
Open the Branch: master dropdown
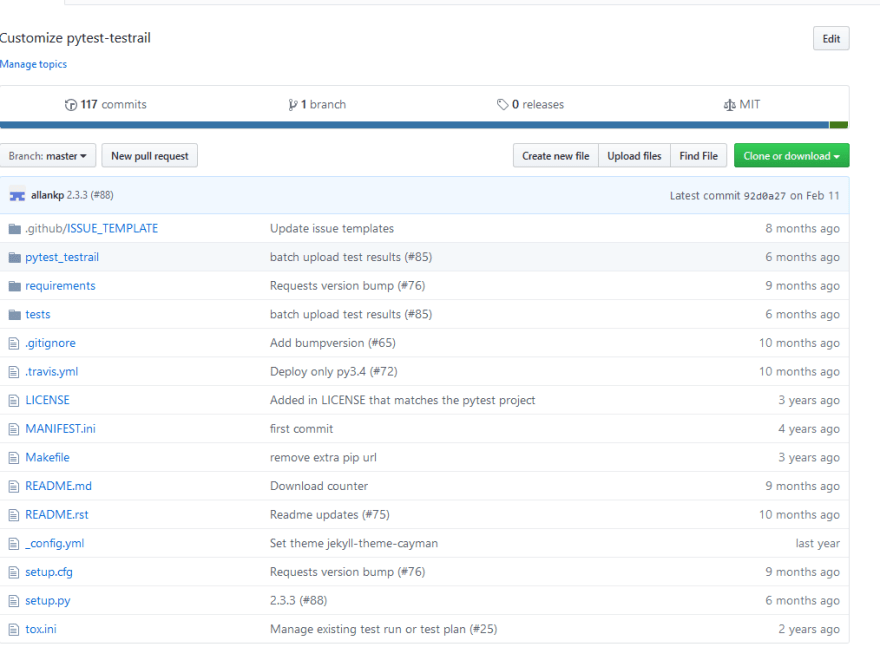pos(48,155)
